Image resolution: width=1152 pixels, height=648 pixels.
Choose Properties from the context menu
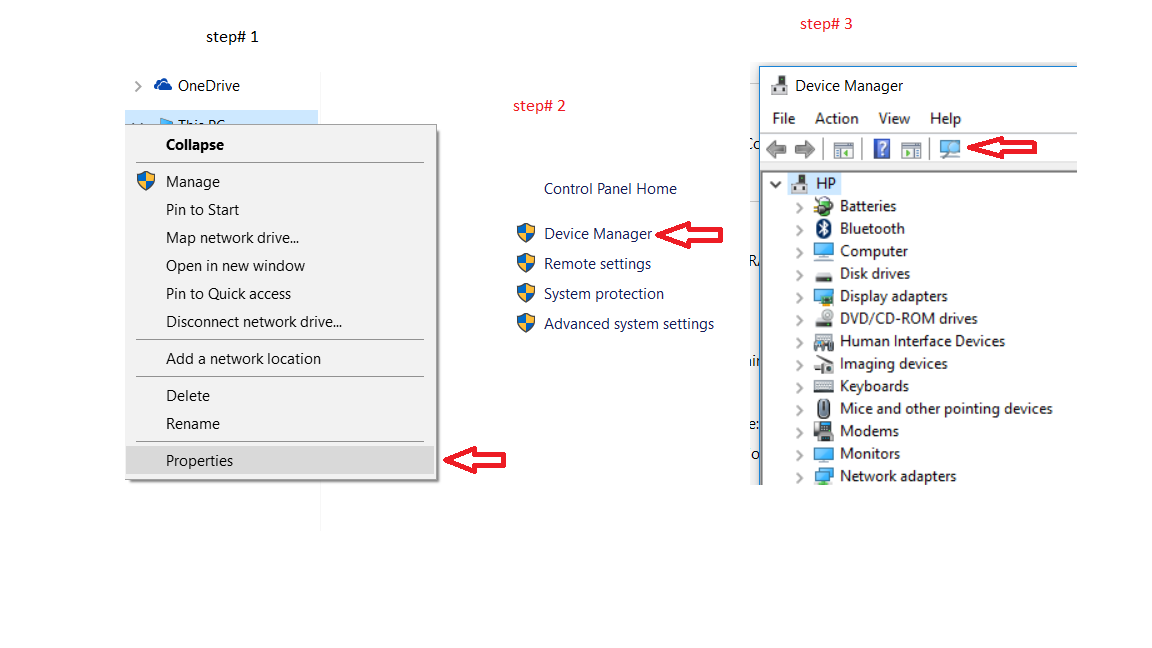280,461
